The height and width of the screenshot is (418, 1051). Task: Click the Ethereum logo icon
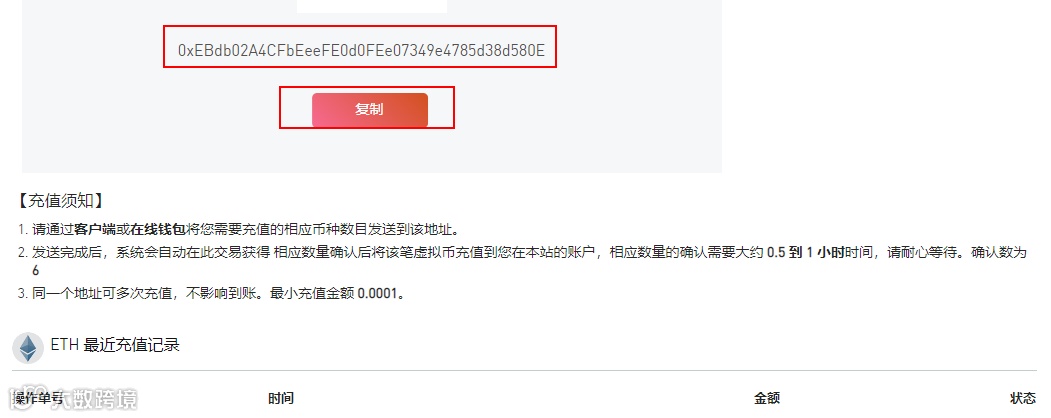pyautogui.click(x=28, y=348)
